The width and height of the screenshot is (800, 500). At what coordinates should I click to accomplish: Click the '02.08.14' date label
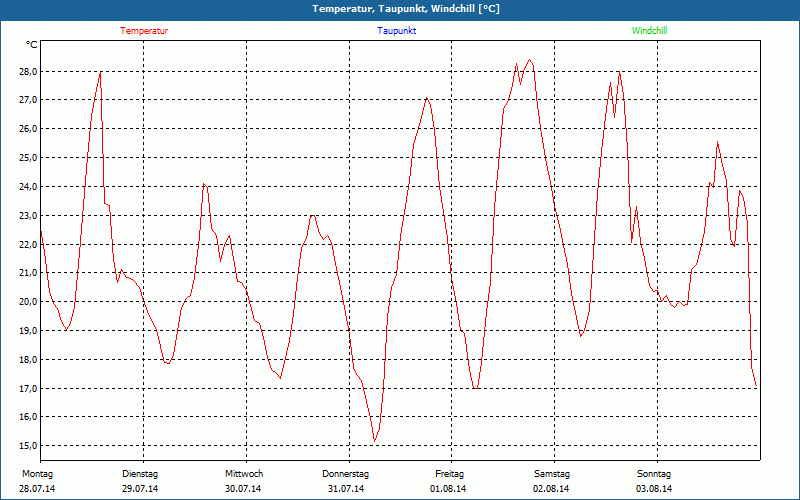point(551,489)
